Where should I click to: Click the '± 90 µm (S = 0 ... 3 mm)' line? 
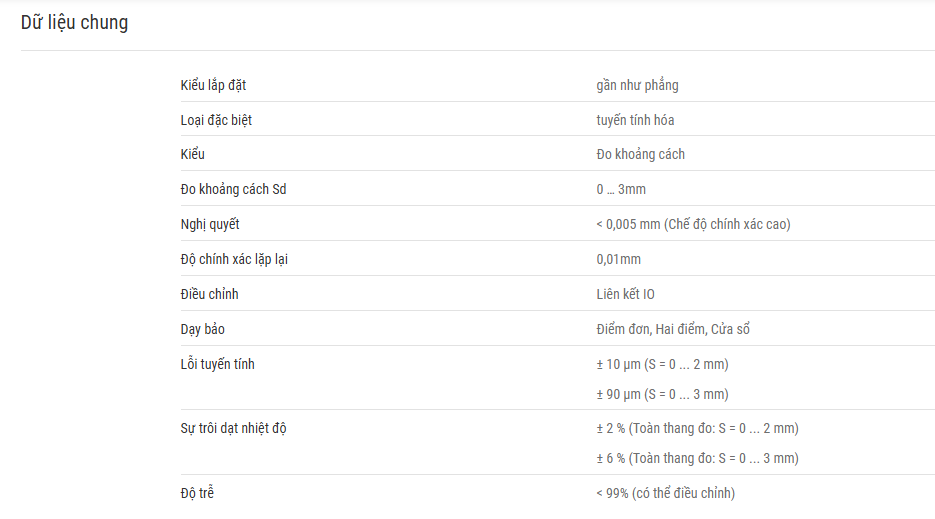[x=662, y=394]
